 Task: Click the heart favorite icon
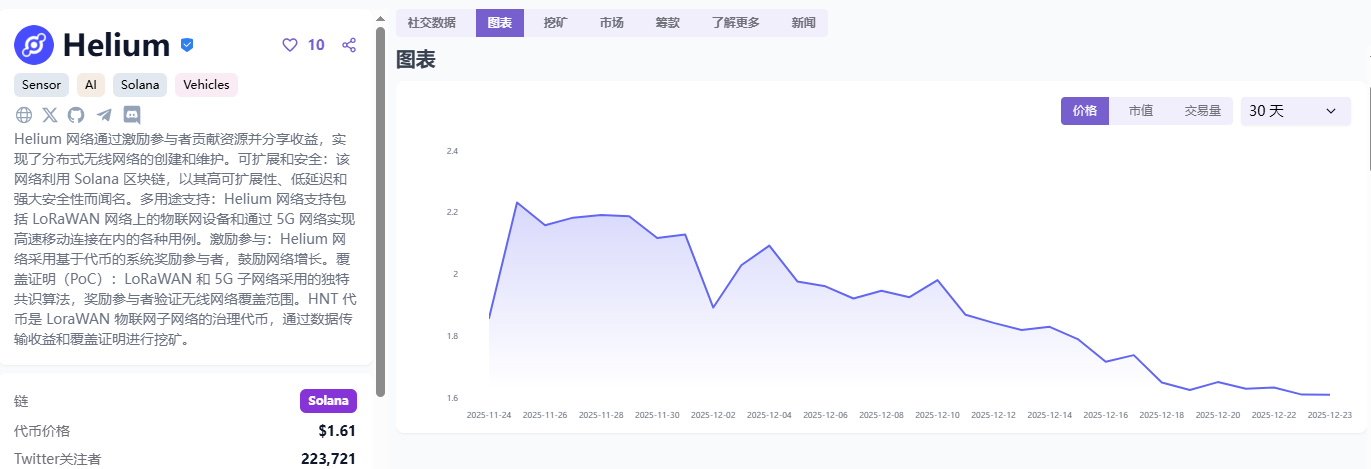(x=290, y=45)
